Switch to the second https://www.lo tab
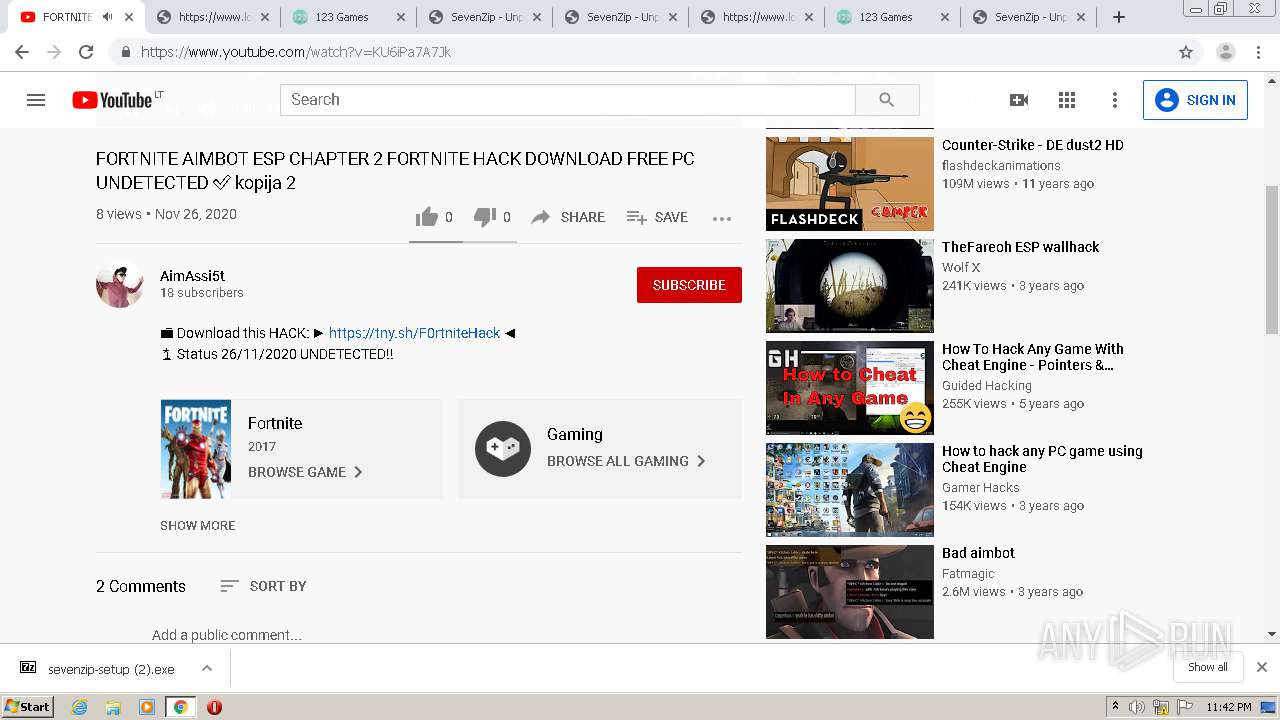This screenshot has width=1280, height=720. click(x=757, y=17)
